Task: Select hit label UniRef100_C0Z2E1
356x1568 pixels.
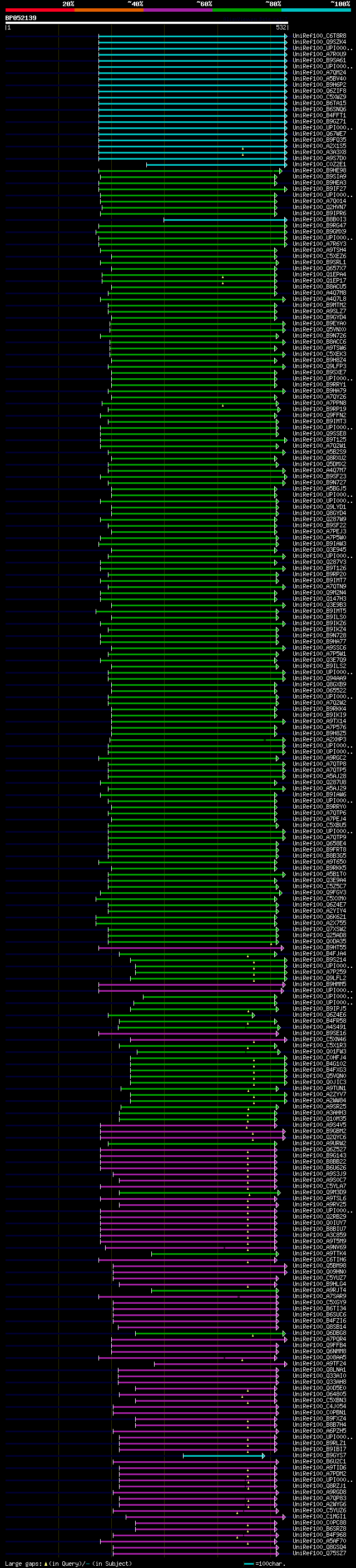Action: (x=319, y=164)
